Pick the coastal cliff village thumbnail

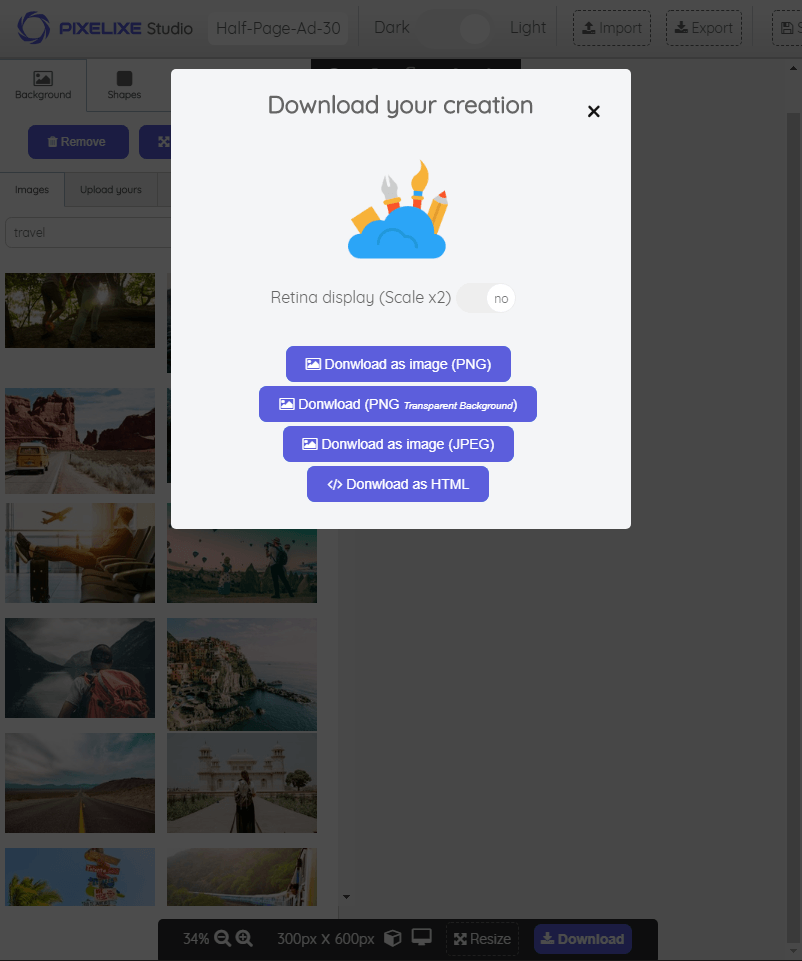[x=242, y=674]
